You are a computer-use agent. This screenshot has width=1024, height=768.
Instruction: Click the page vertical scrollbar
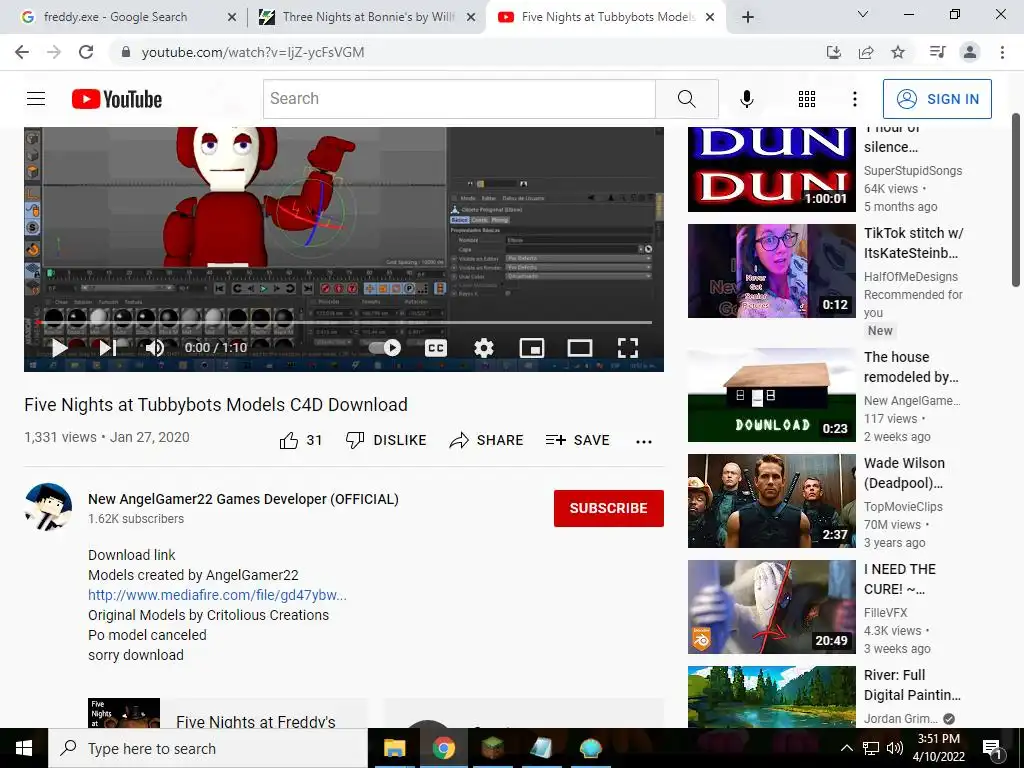tap(1016, 200)
